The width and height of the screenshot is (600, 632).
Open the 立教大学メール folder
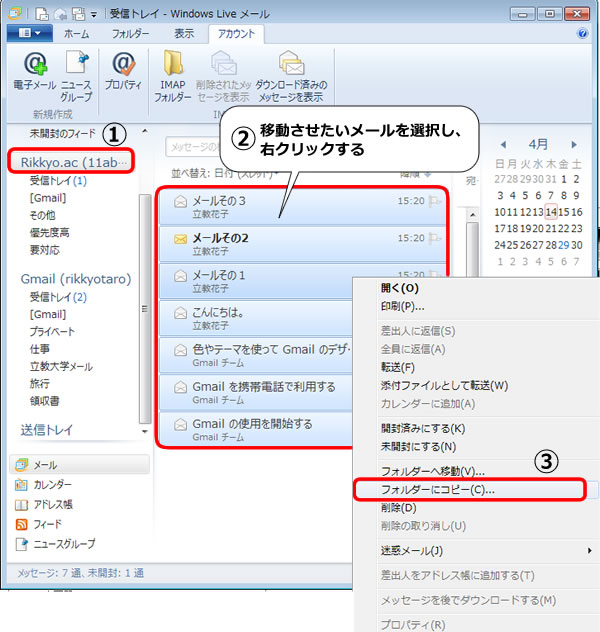point(61,366)
